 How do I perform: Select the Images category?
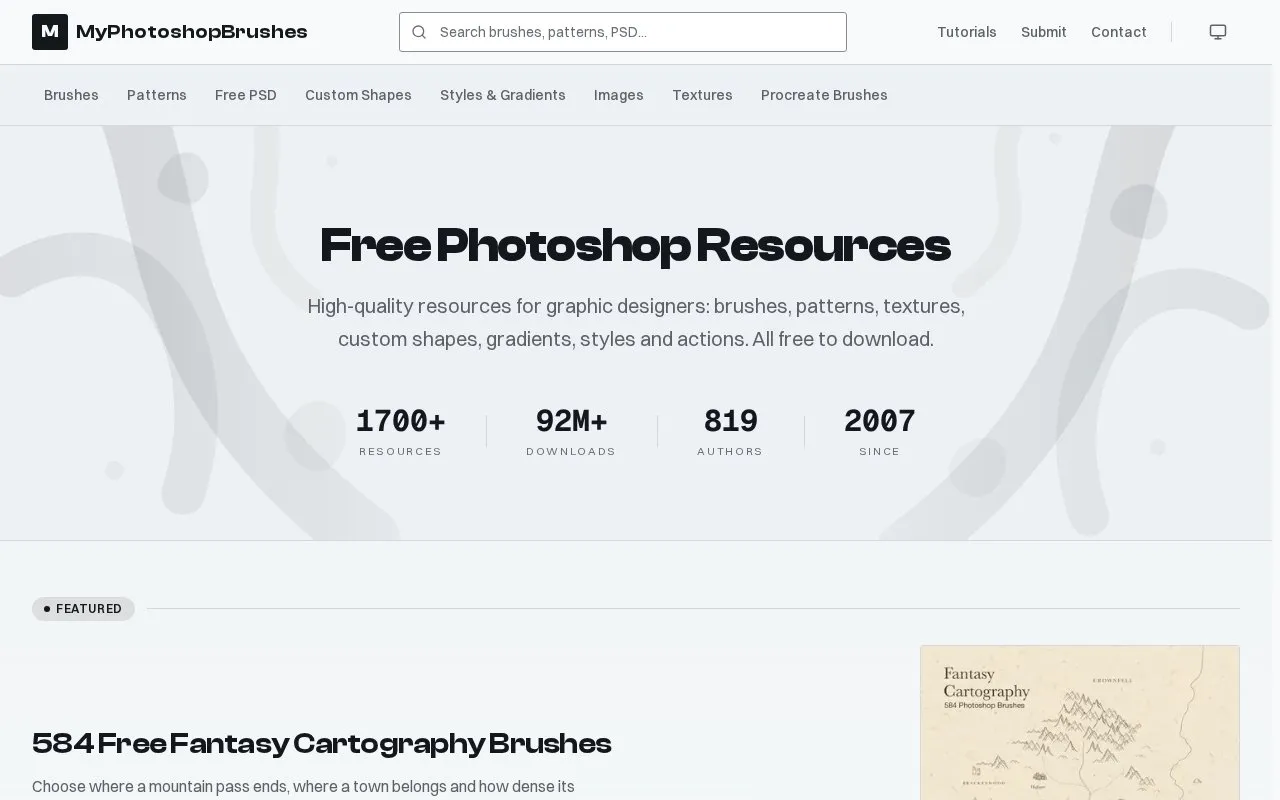[x=619, y=95]
